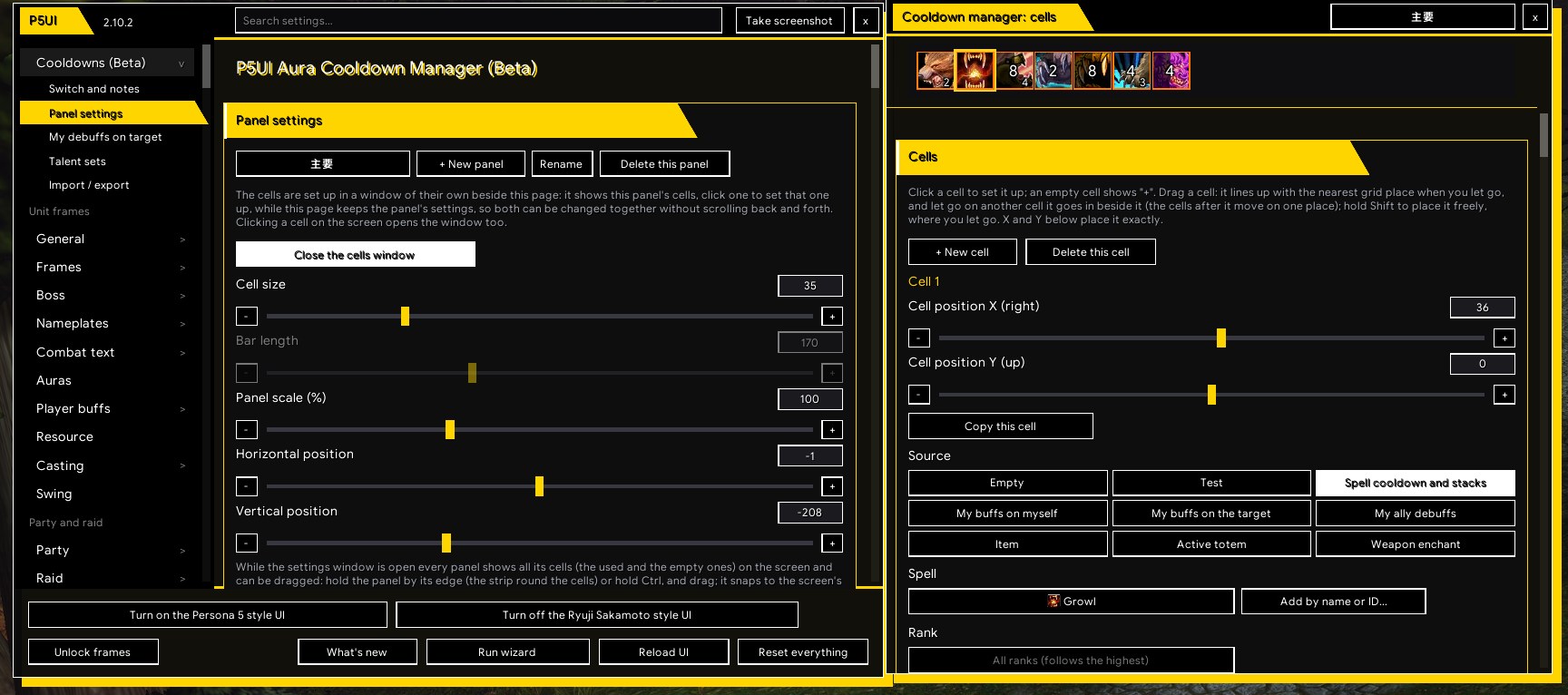Click the + New panel button
Image resolution: width=1568 pixels, height=695 pixels.
(471, 164)
